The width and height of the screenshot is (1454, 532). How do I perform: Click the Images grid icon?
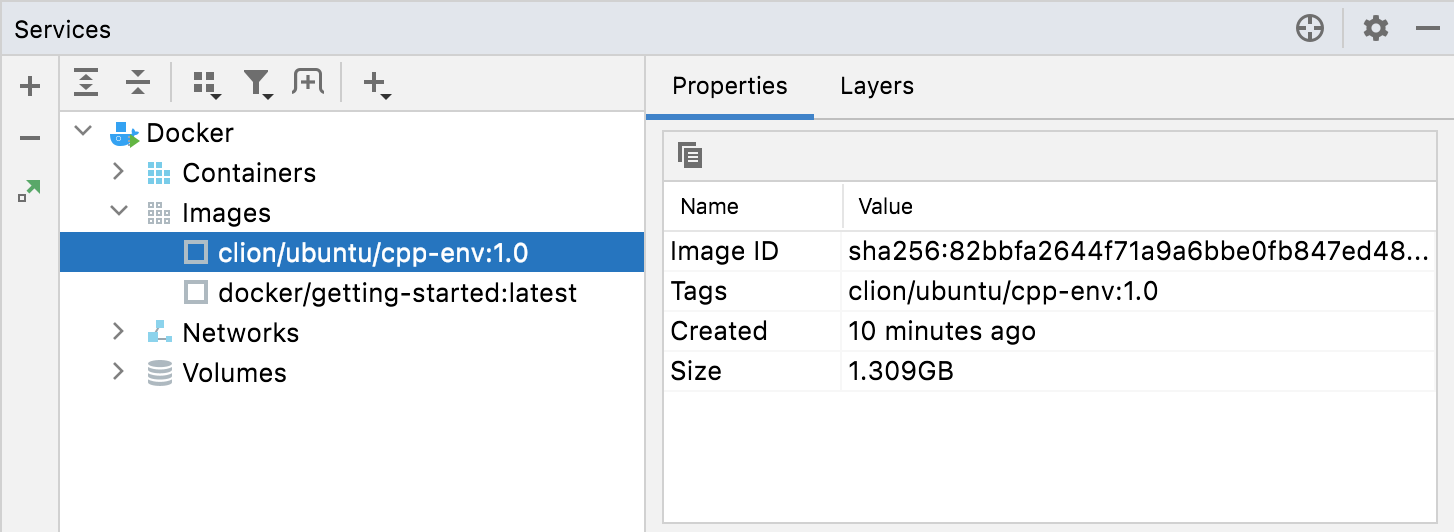pyautogui.click(x=159, y=214)
